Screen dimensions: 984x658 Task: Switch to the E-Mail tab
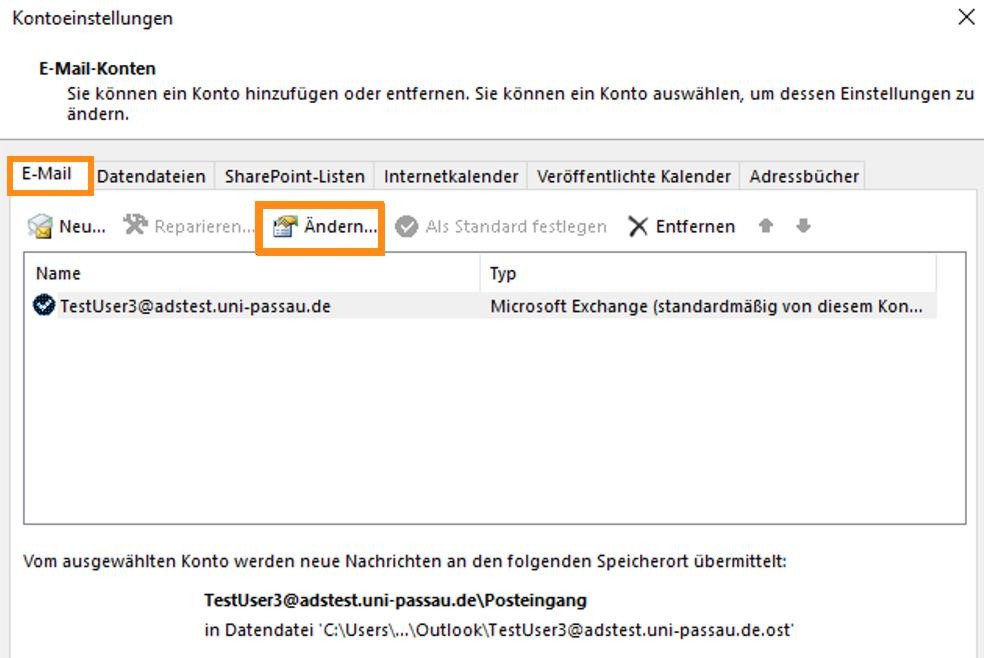click(47, 174)
